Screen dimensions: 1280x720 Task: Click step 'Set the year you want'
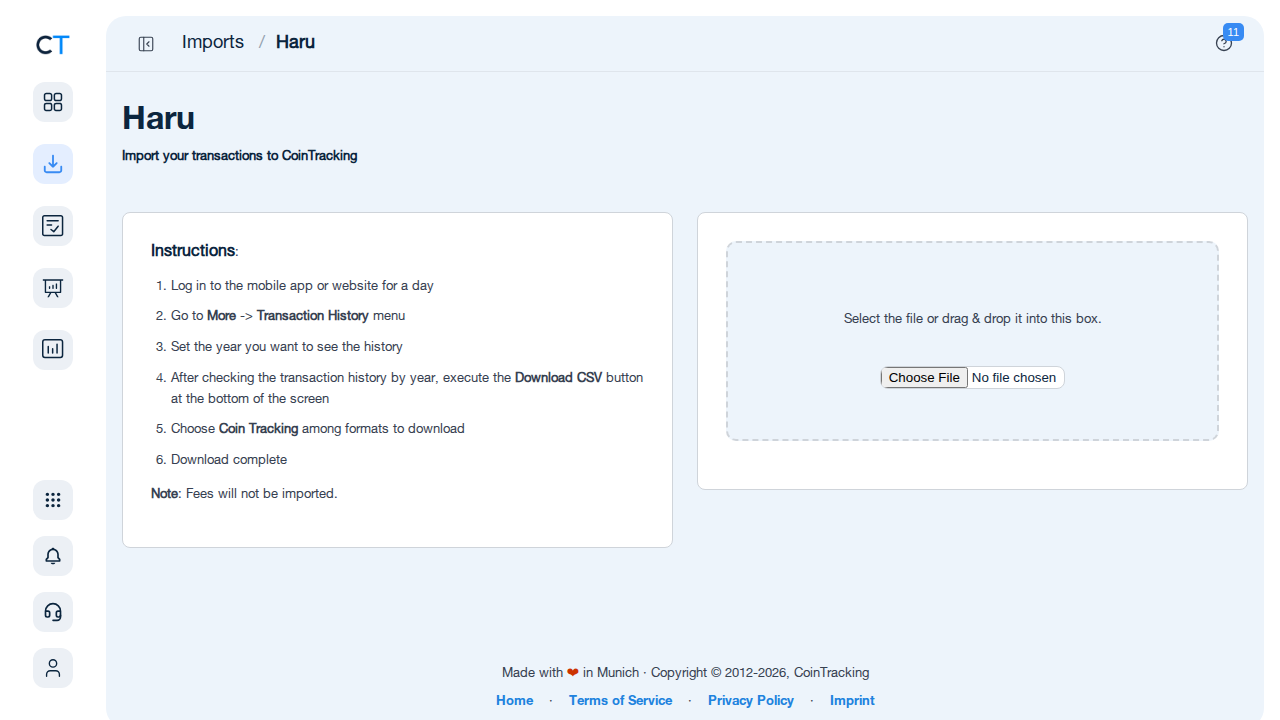pos(287,346)
